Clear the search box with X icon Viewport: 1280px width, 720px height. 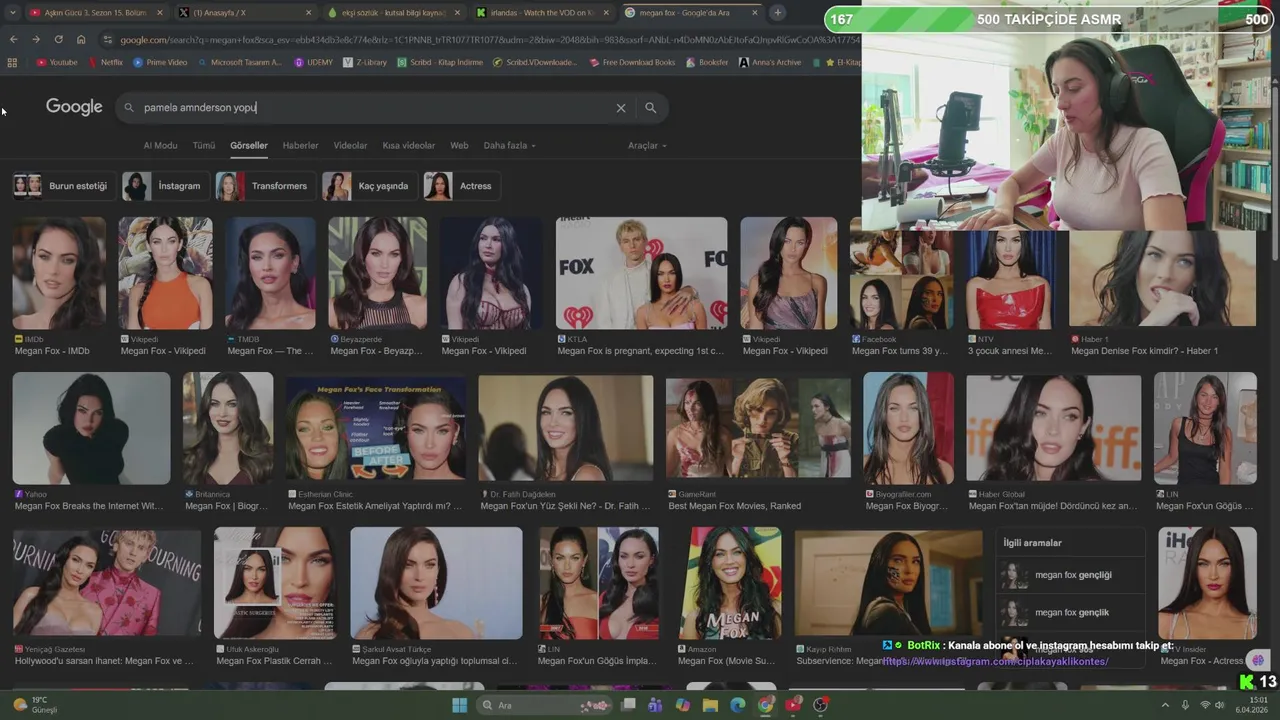tap(620, 108)
